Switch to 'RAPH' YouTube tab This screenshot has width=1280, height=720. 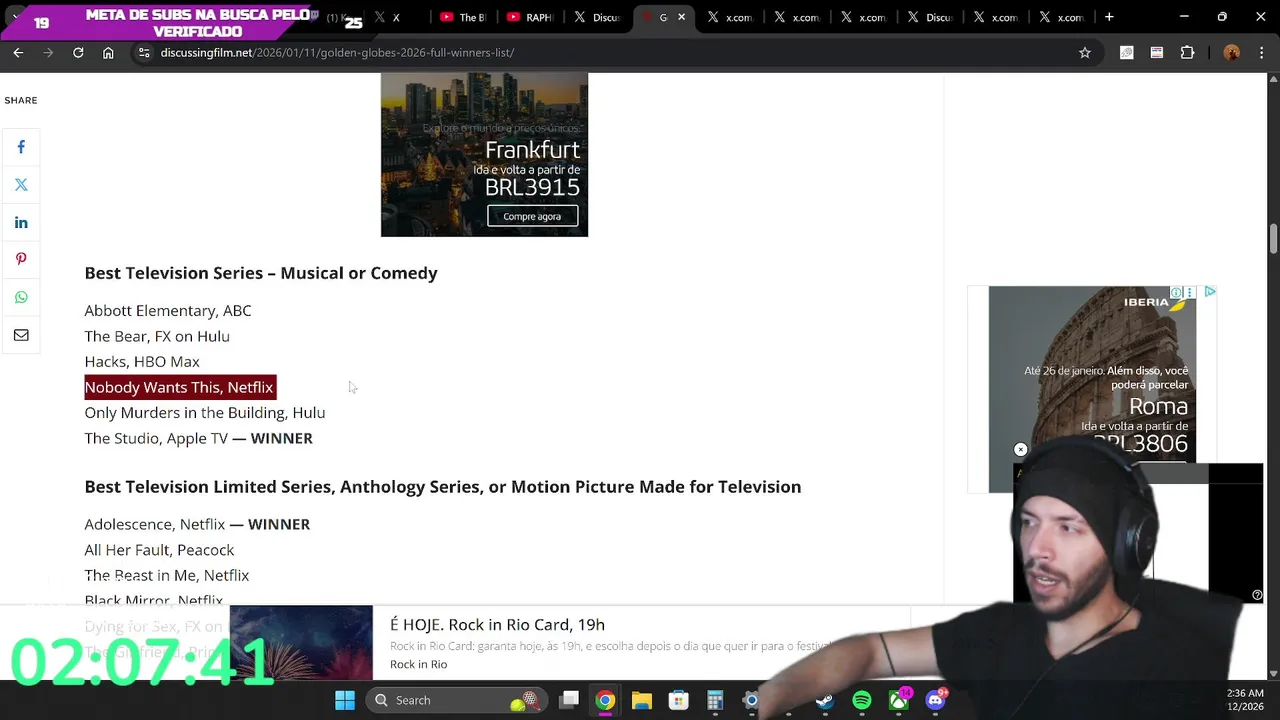tap(530, 17)
